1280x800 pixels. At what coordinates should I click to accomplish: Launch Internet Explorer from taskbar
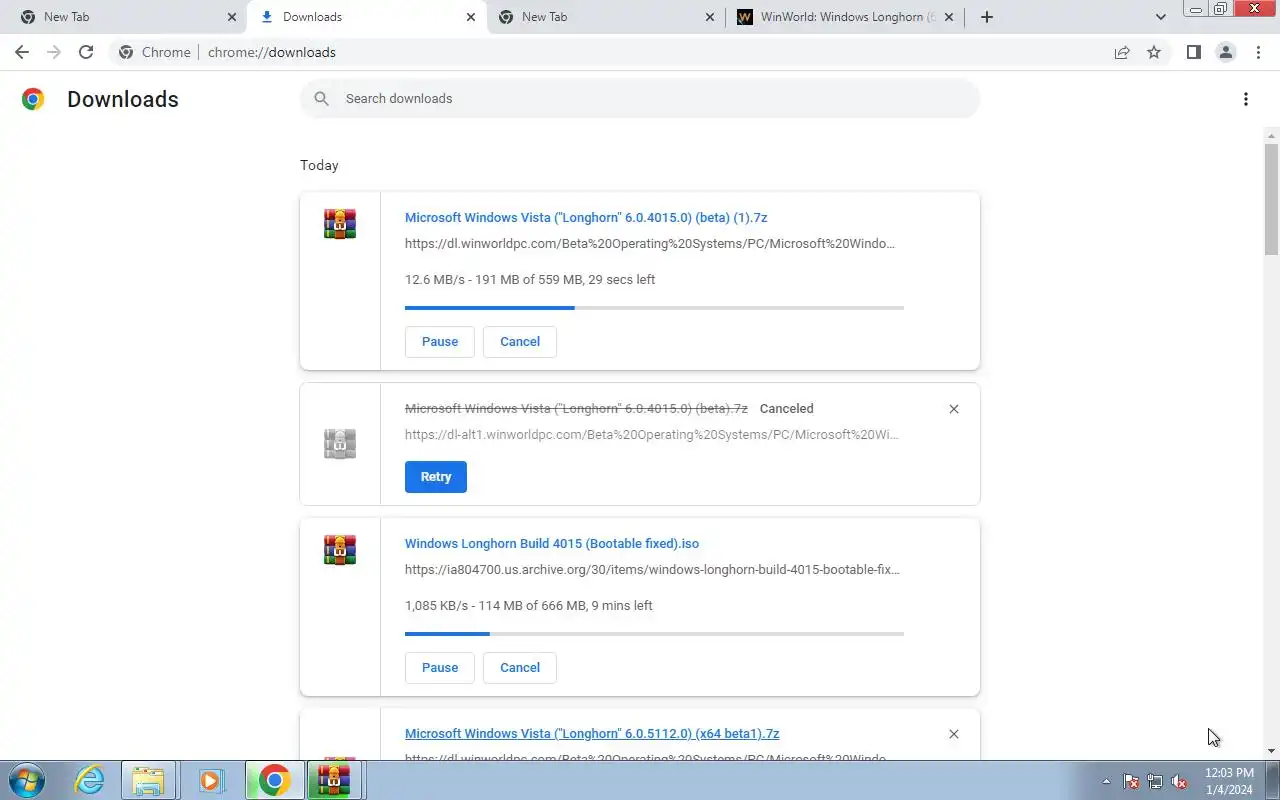[90, 780]
